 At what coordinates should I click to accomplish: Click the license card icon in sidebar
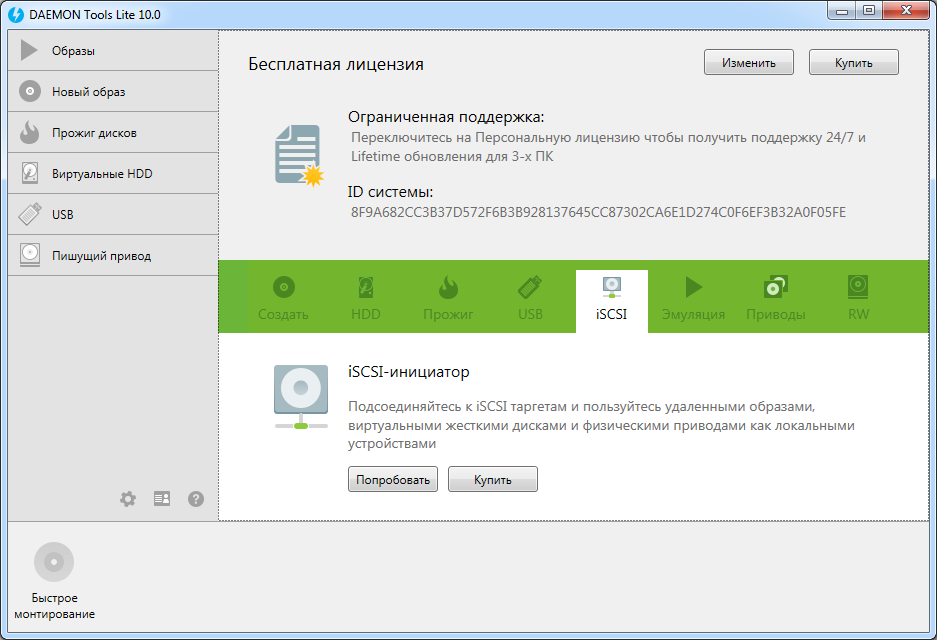[162, 498]
